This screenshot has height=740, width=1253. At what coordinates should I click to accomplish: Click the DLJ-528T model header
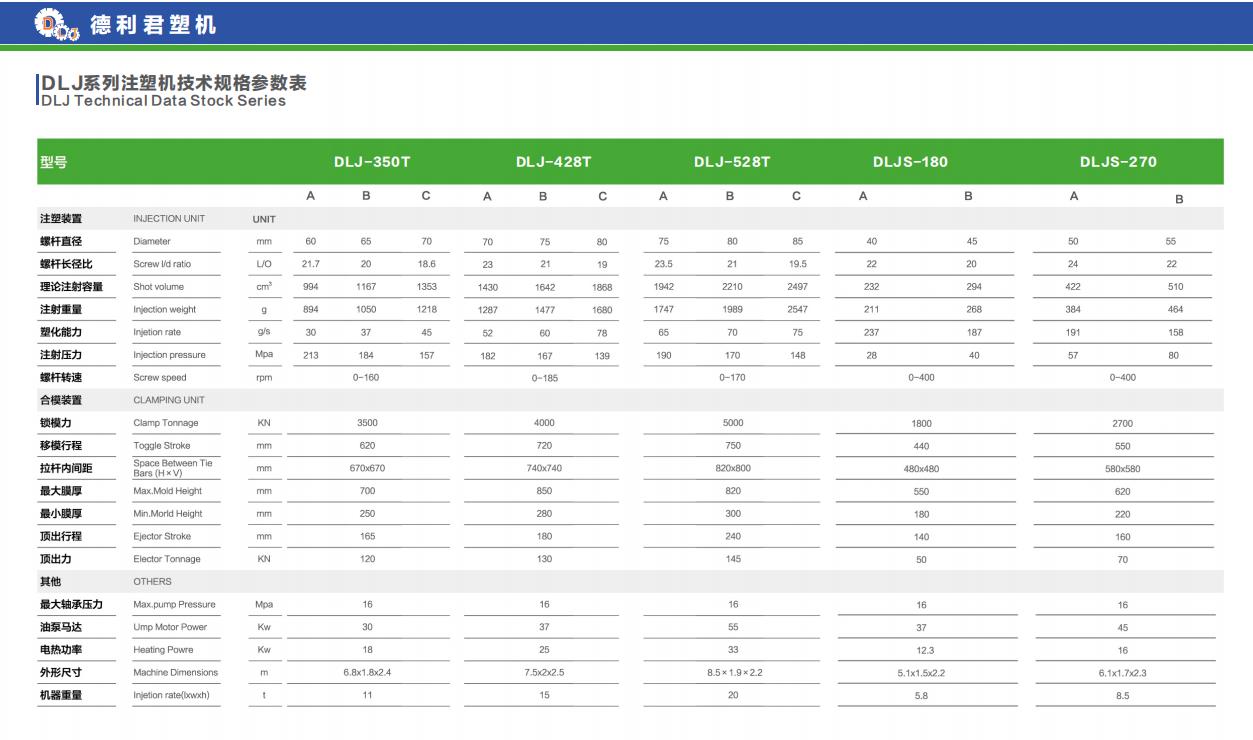point(732,162)
